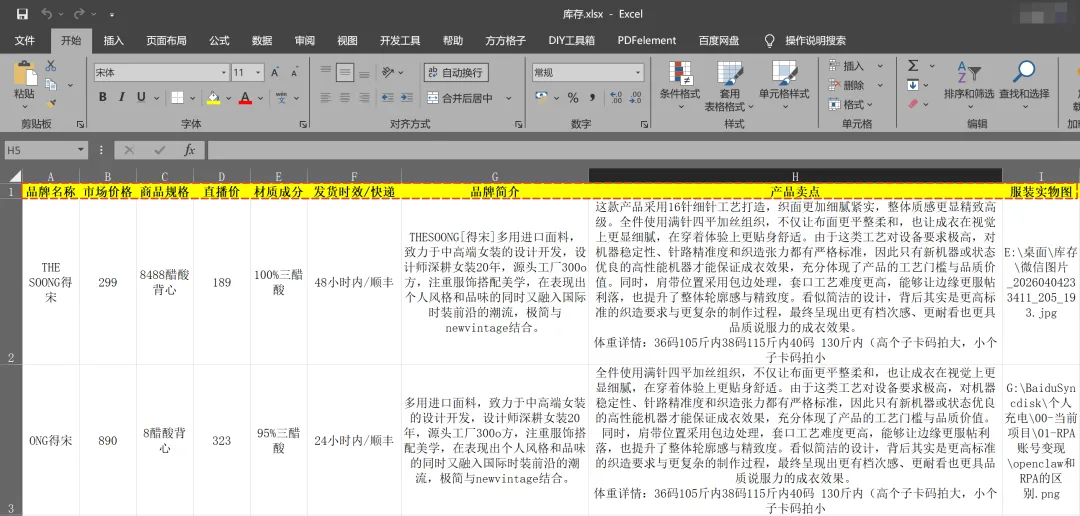Undo the last action in quick access toolbar

[47, 14]
